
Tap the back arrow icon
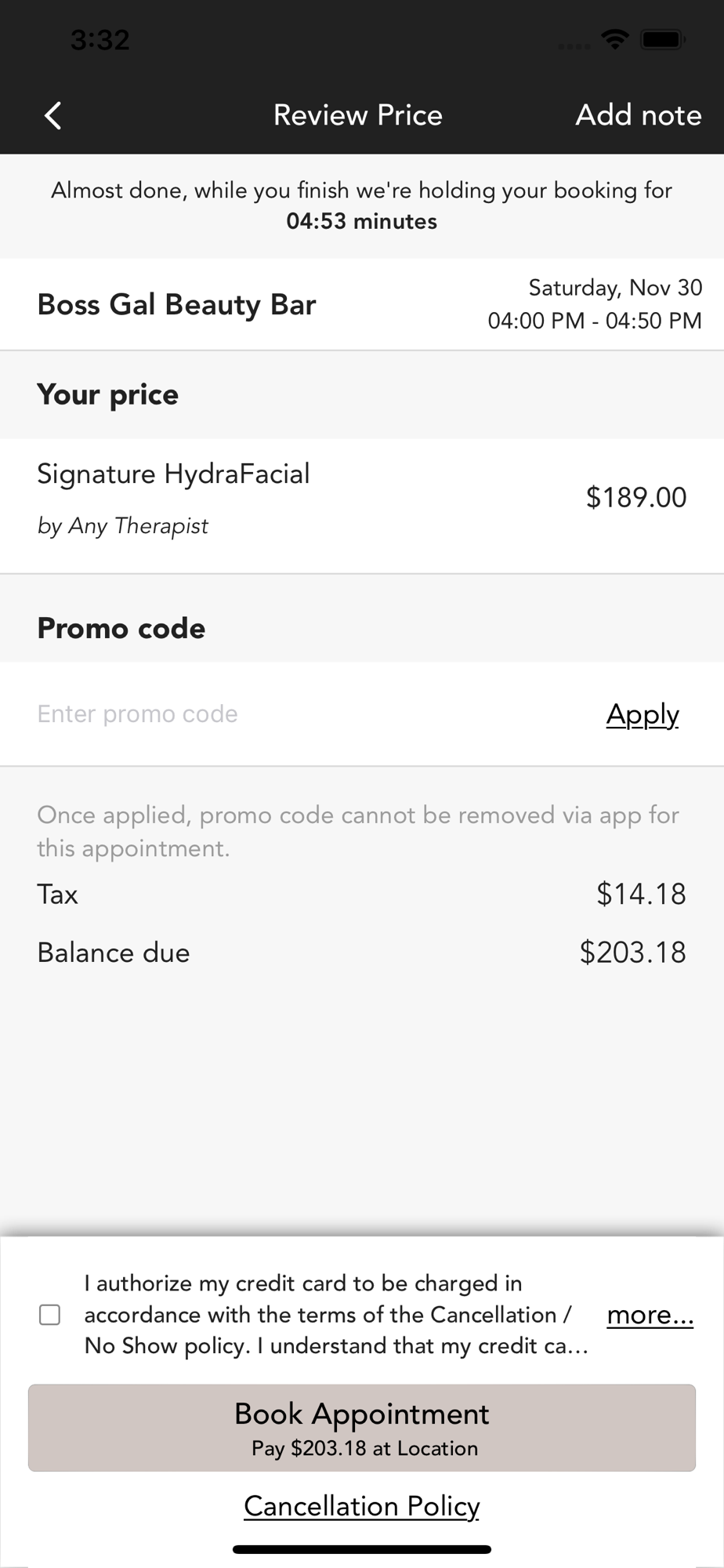(53, 115)
